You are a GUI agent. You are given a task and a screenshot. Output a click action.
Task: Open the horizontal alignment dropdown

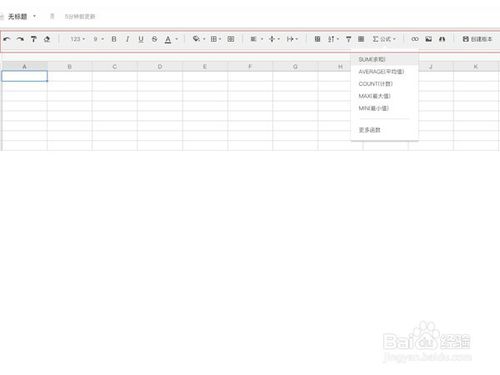257,39
